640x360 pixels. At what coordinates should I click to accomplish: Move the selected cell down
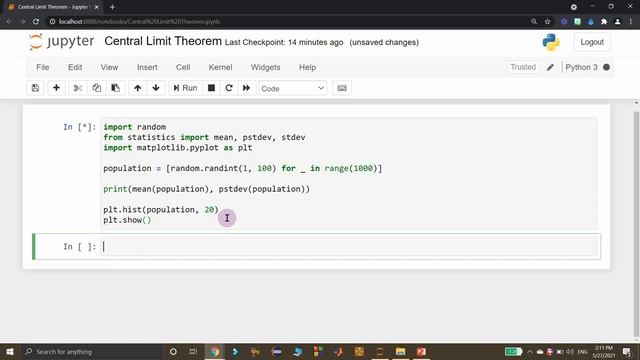[156, 88]
